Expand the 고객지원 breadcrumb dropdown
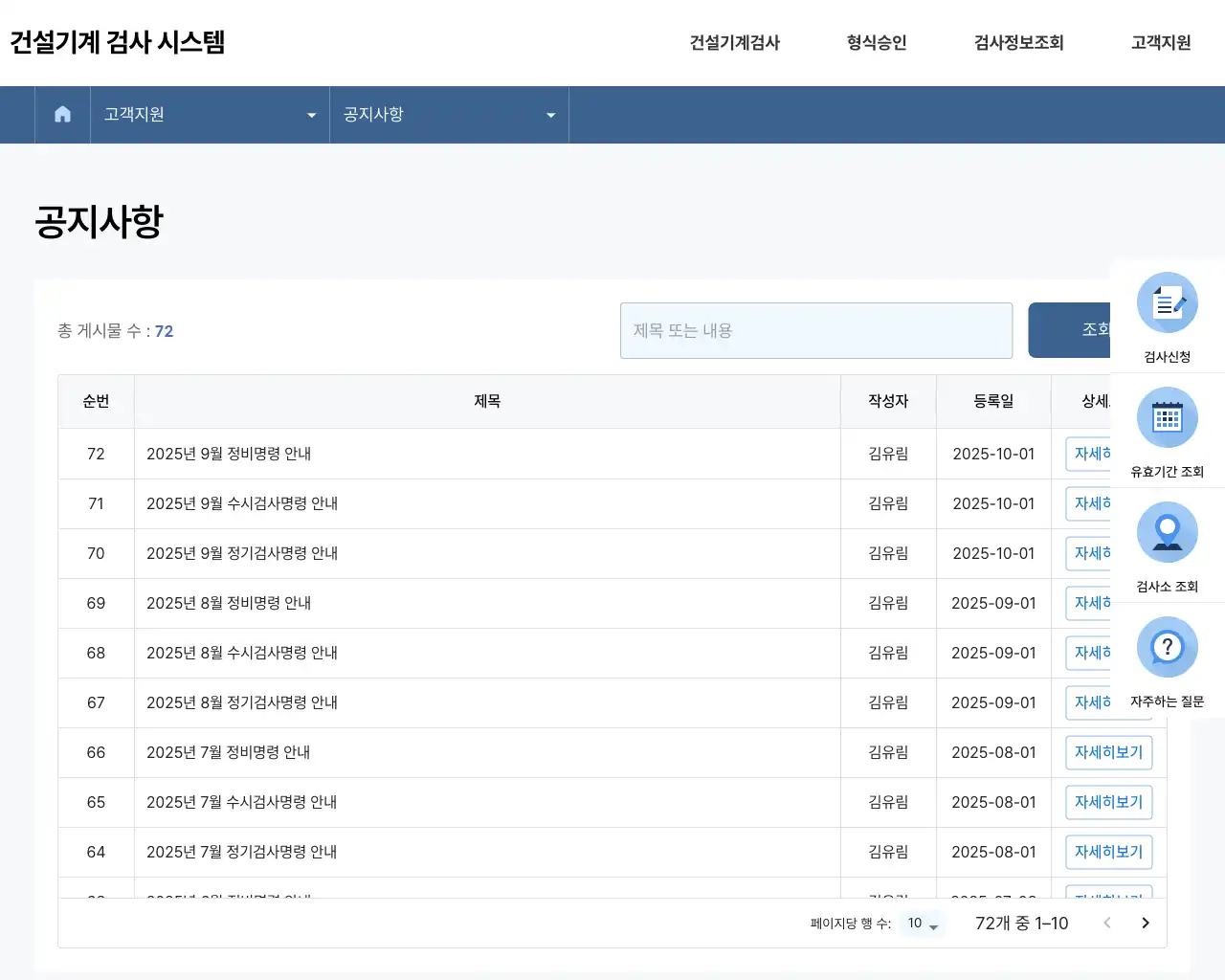The height and width of the screenshot is (980, 1225). (310, 114)
